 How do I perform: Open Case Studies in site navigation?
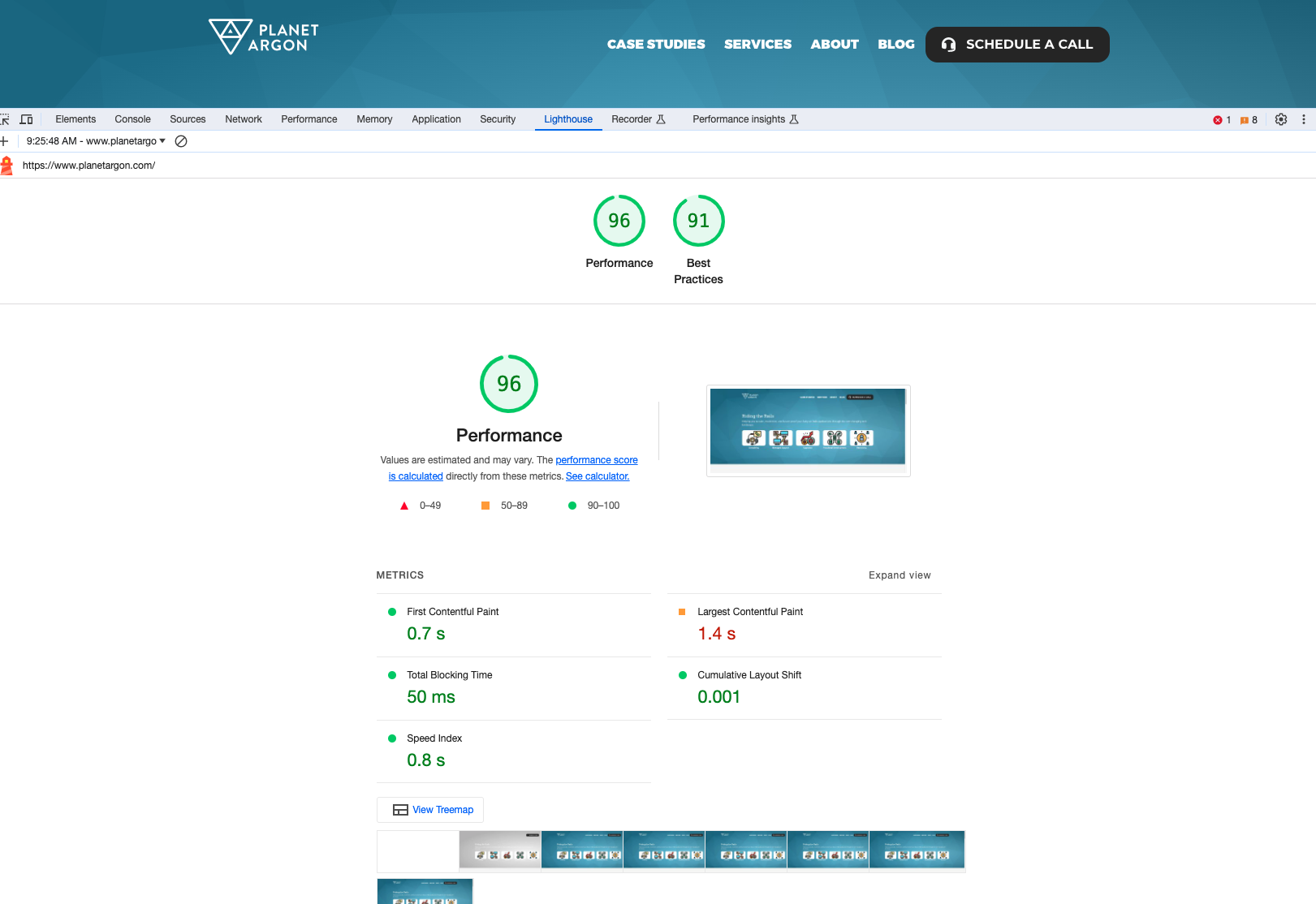click(x=656, y=45)
